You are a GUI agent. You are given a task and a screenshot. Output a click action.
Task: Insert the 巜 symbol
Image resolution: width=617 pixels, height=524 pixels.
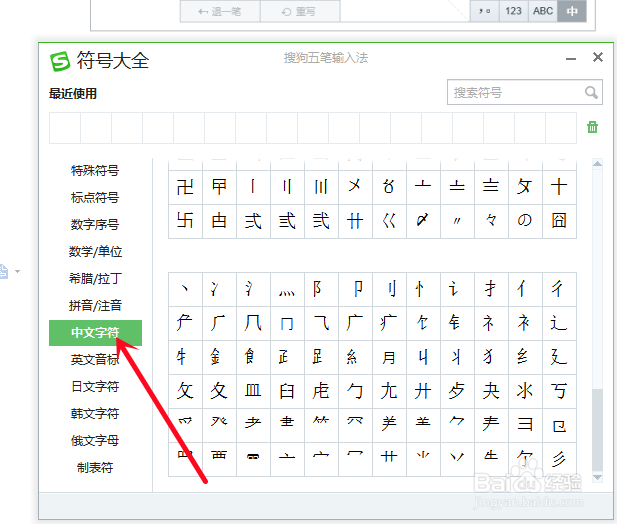click(389, 221)
